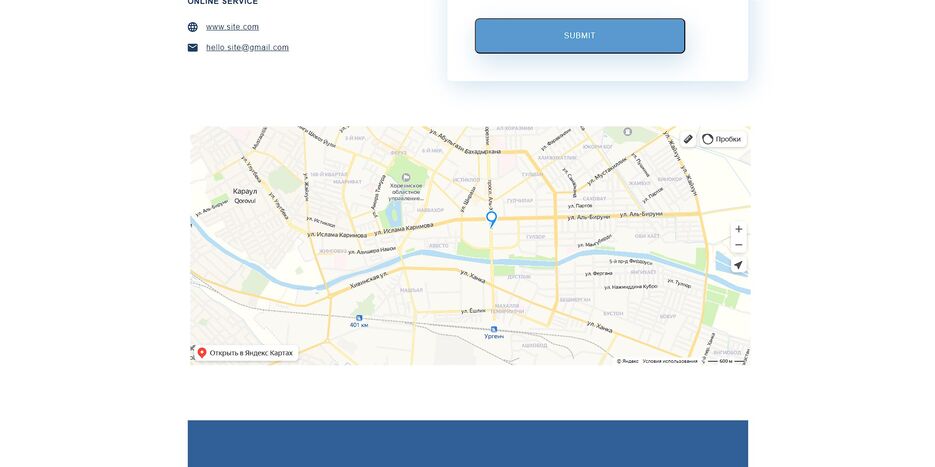
Task: Click the ул. Фергана street label
Action: (599, 273)
